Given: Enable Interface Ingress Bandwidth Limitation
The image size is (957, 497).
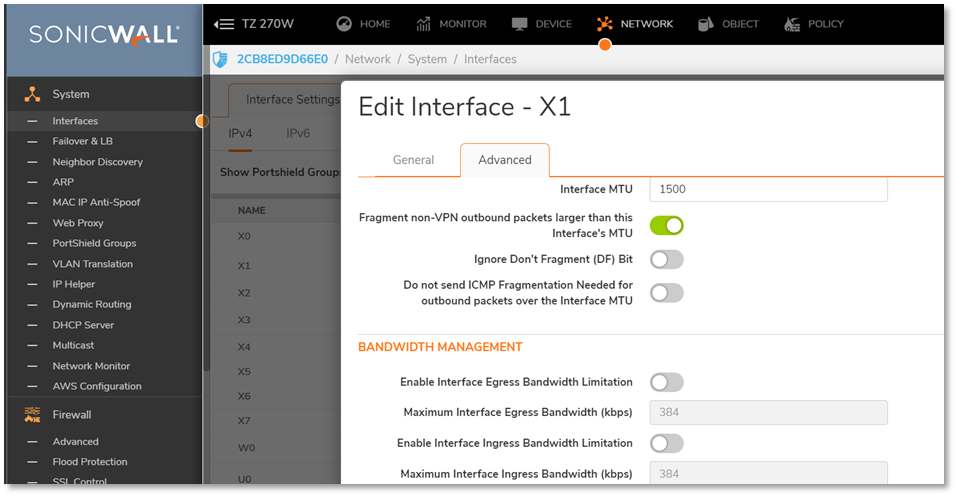Looking at the screenshot, I should click(666, 443).
